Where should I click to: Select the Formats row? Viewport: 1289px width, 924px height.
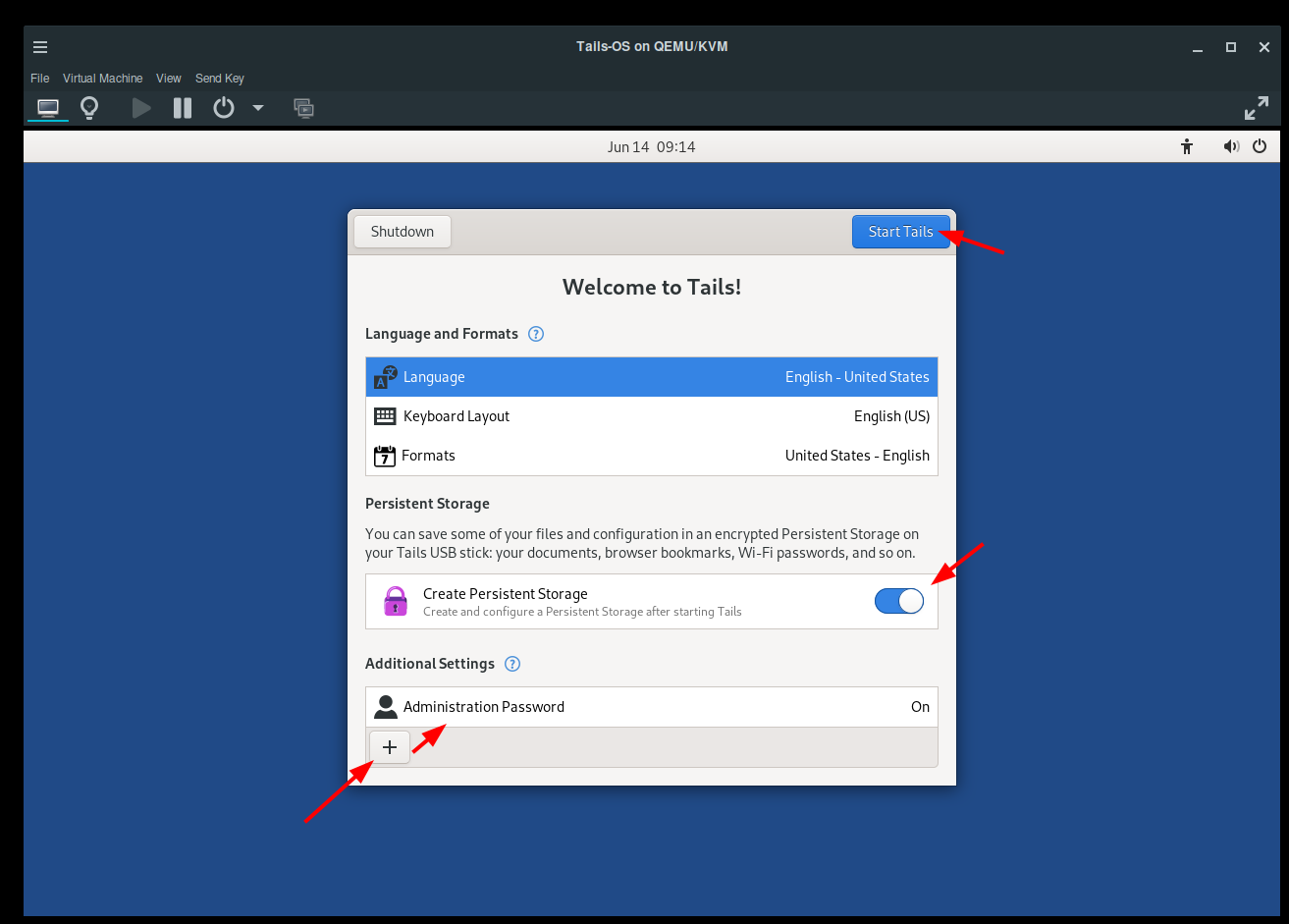coord(652,456)
